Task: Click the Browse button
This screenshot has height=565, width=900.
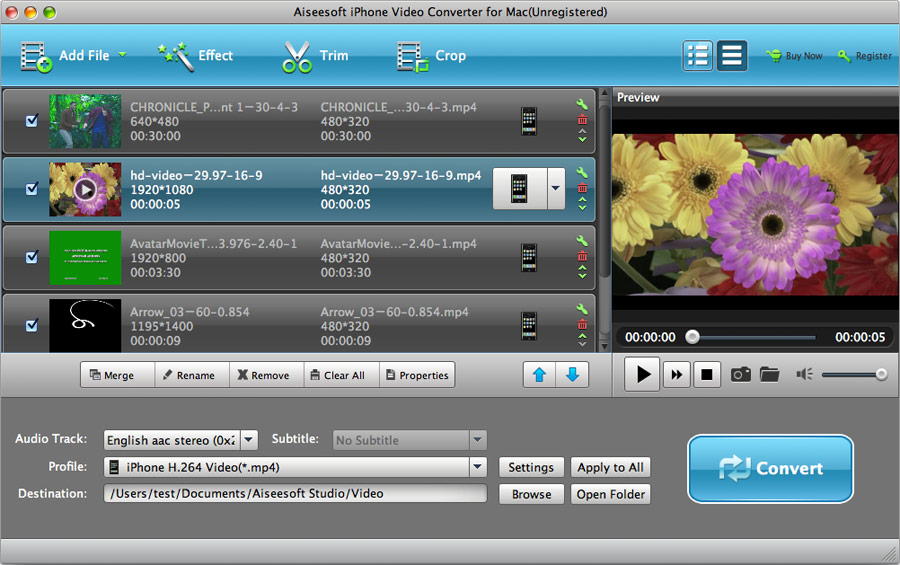Action: (531, 494)
